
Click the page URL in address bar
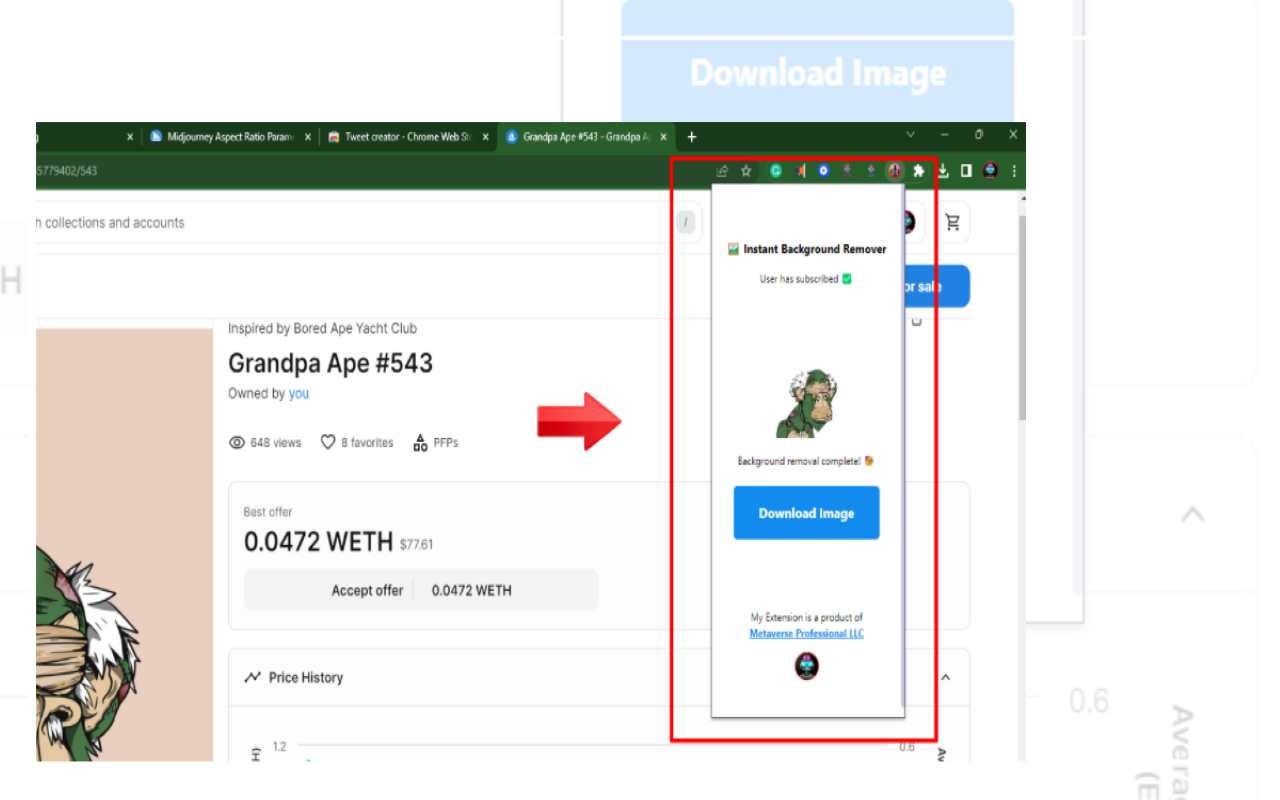tap(67, 171)
